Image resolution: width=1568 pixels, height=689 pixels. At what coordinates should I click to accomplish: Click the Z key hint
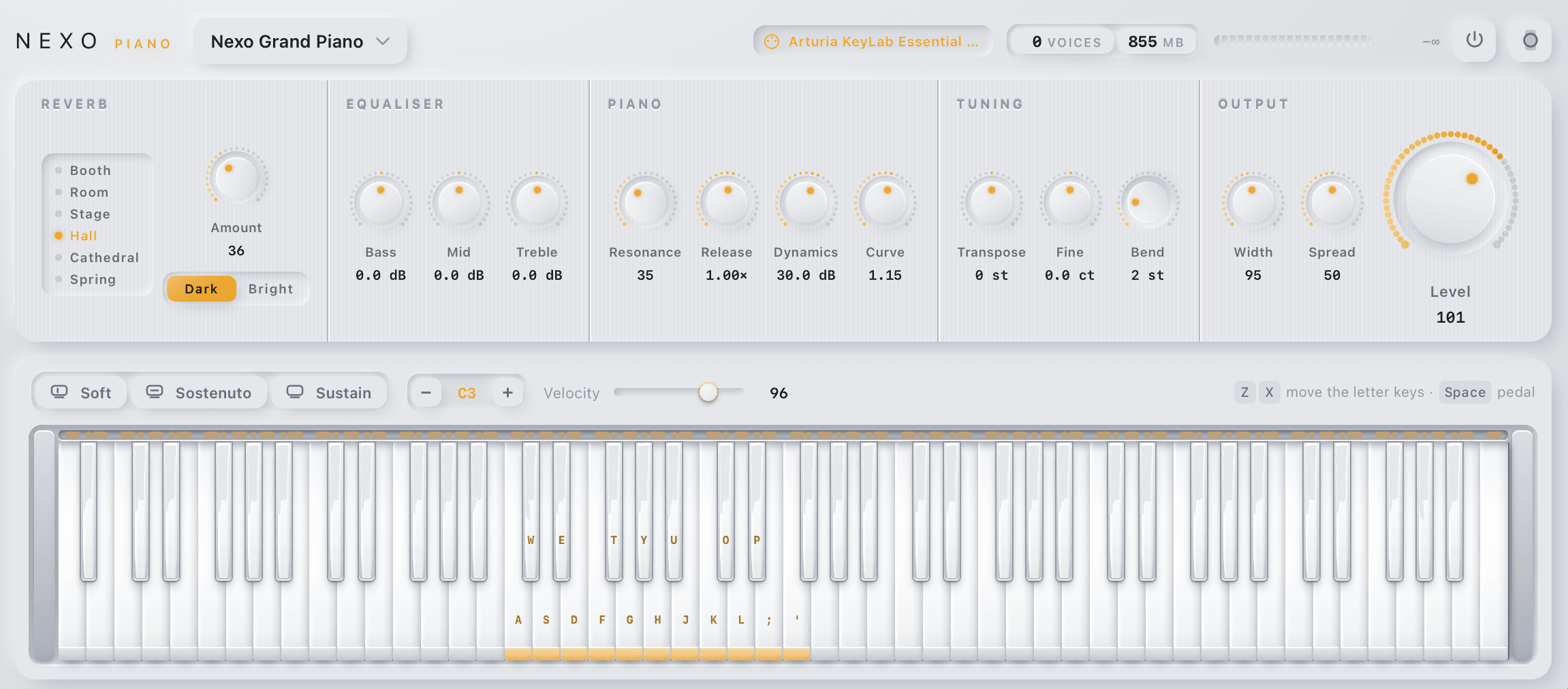(x=1244, y=392)
